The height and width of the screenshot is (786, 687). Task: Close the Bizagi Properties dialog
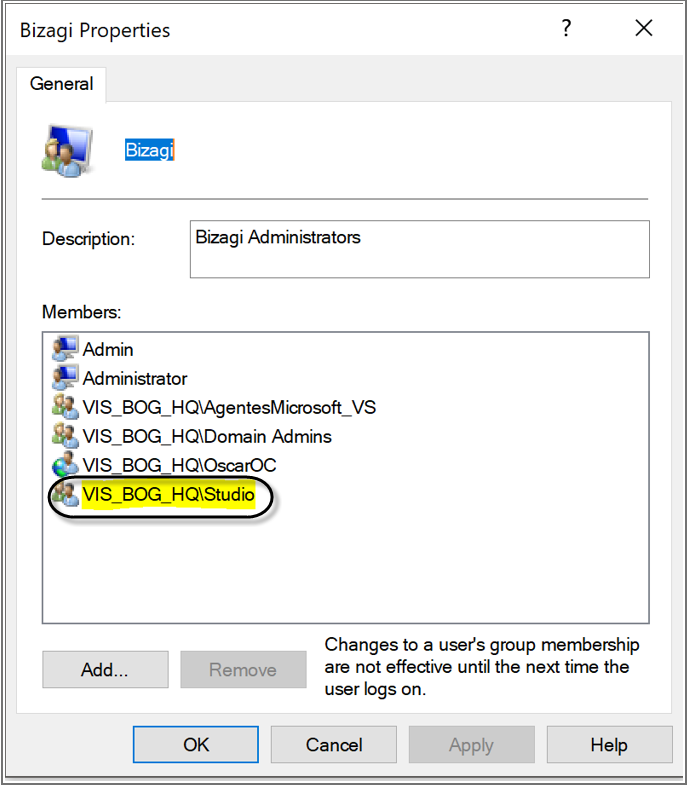(x=644, y=28)
